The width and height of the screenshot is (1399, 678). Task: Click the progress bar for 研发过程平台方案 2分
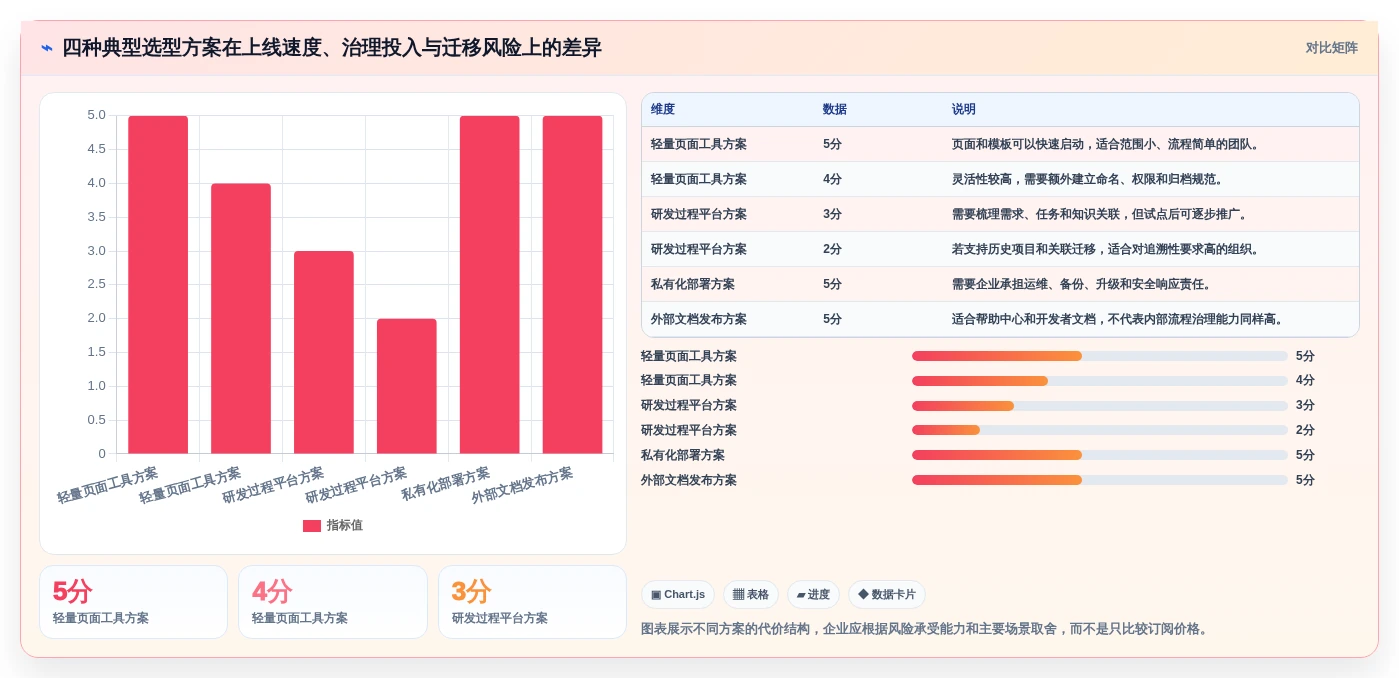pyautogui.click(x=1100, y=430)
